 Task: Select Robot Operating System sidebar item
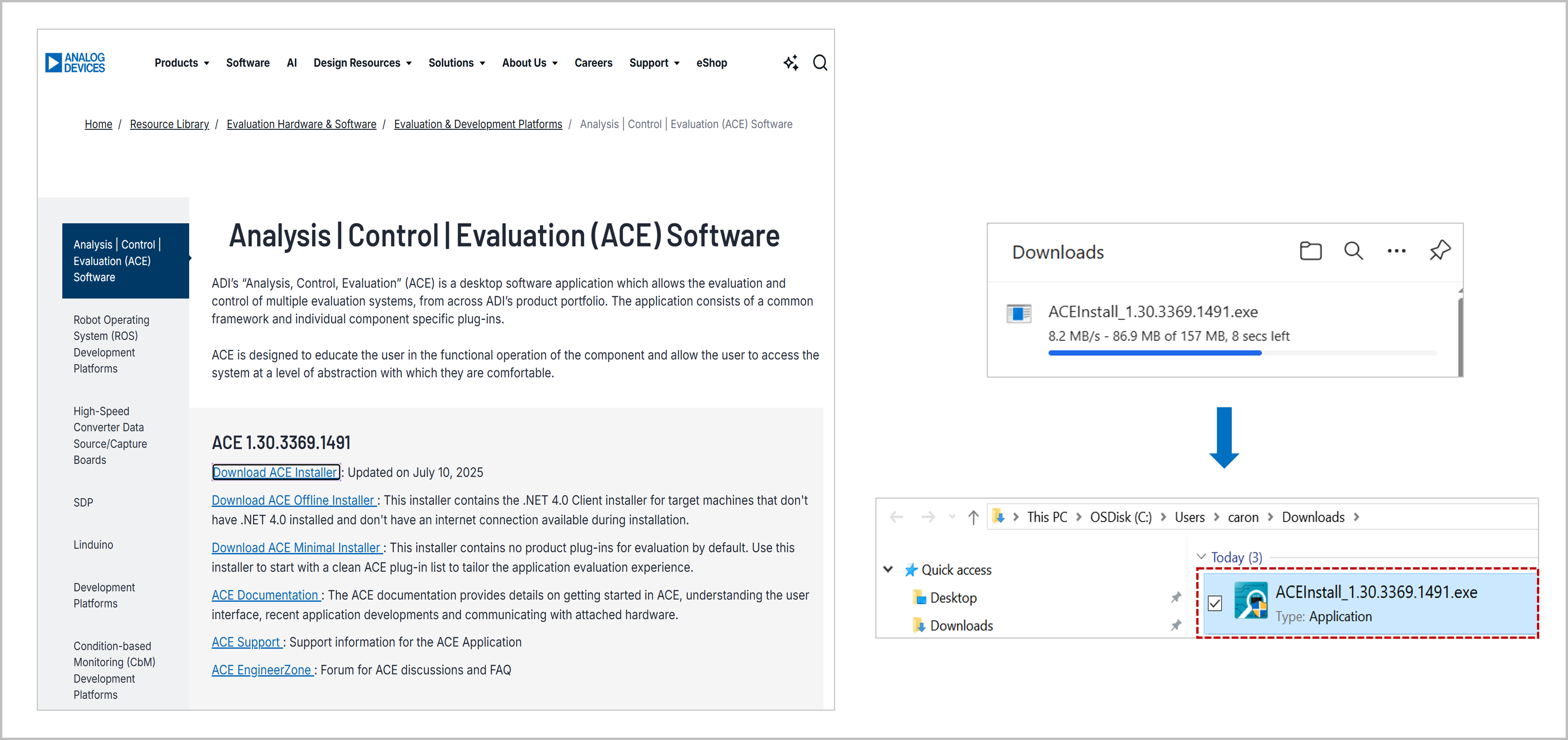click(x=111, y=344)
